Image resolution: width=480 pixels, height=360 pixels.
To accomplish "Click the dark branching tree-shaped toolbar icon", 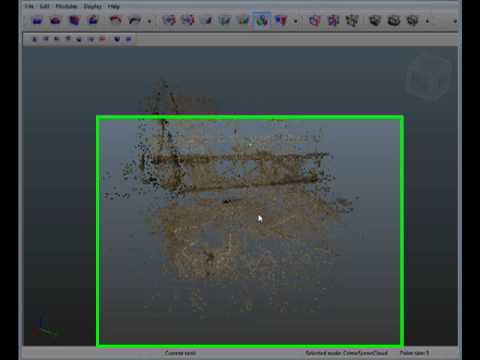I will [x=351, y=21].
